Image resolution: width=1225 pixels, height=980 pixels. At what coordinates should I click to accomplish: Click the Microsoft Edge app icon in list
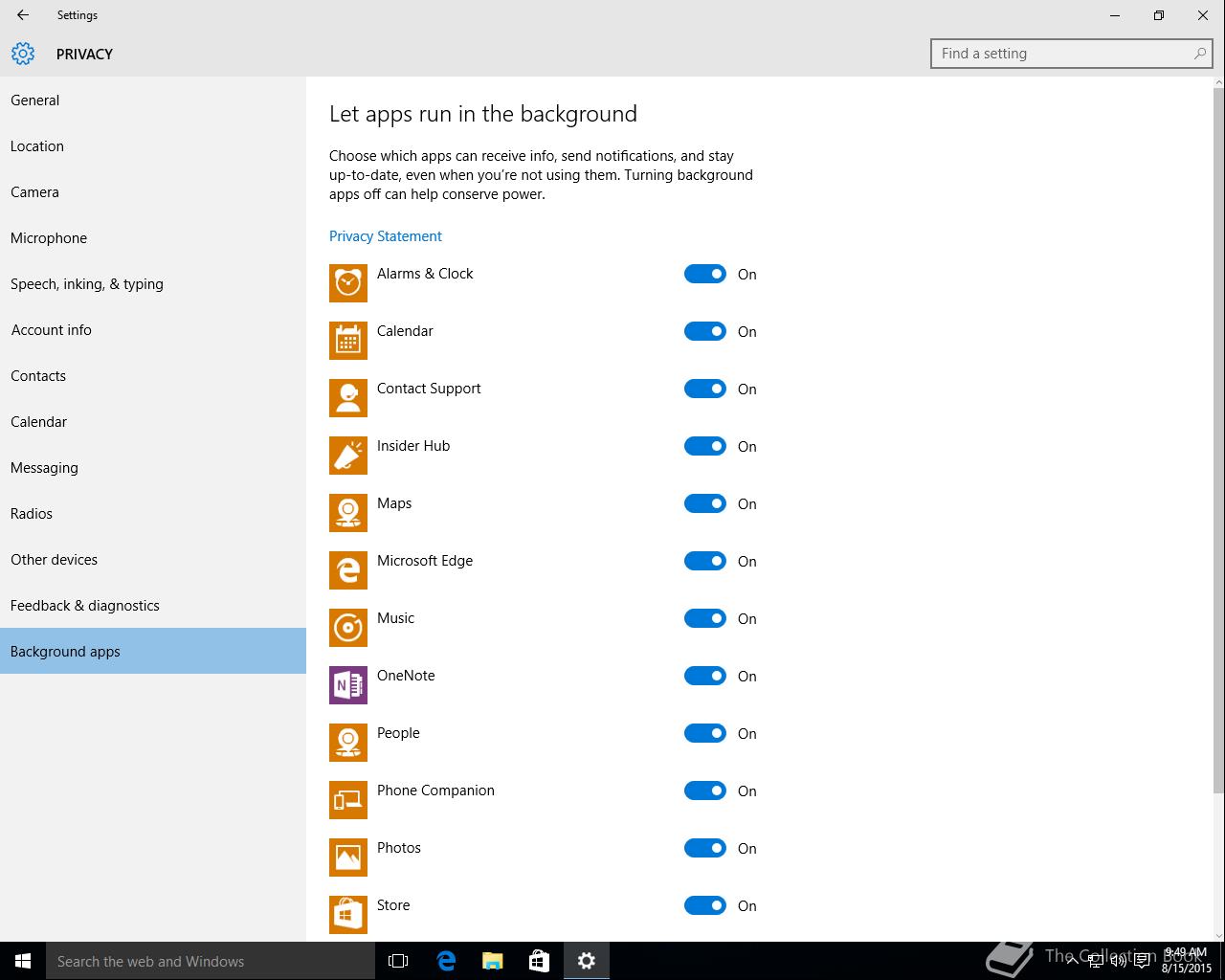tap(348, 570)
